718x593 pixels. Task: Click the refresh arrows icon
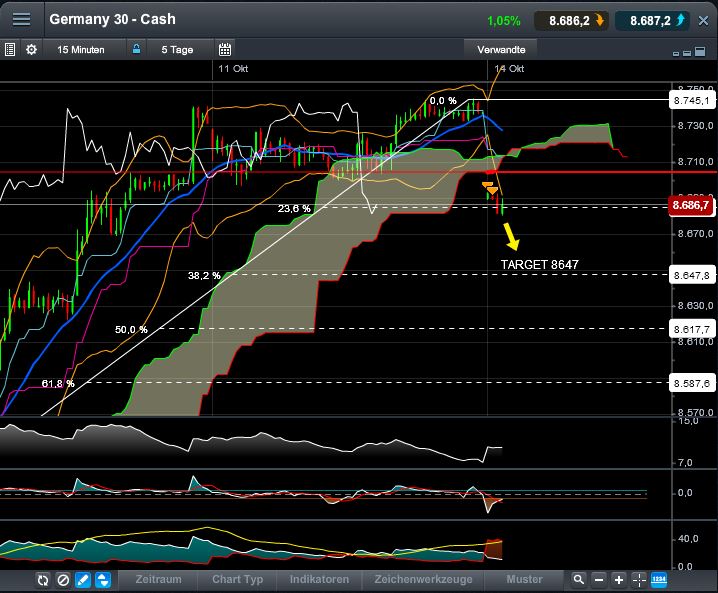coord(43,580)
